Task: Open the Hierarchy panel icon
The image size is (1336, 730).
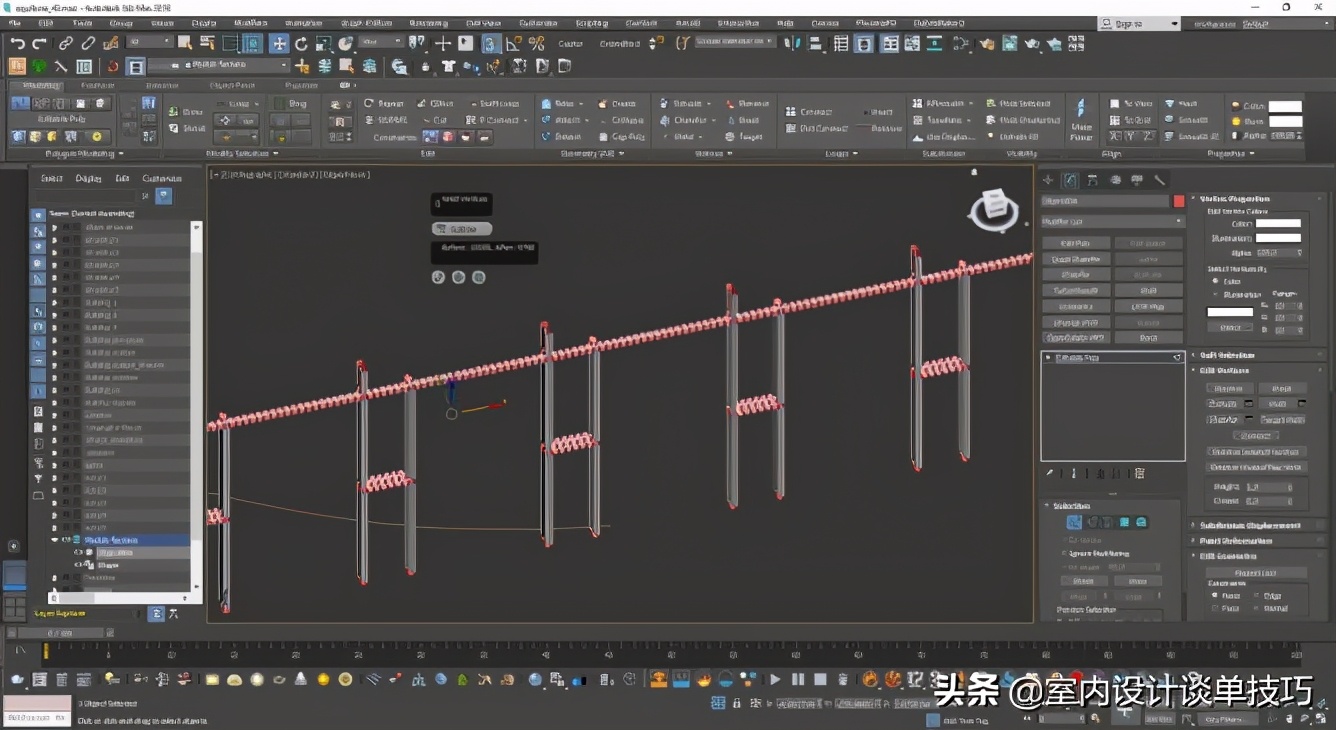Action: click(1092, 180)
